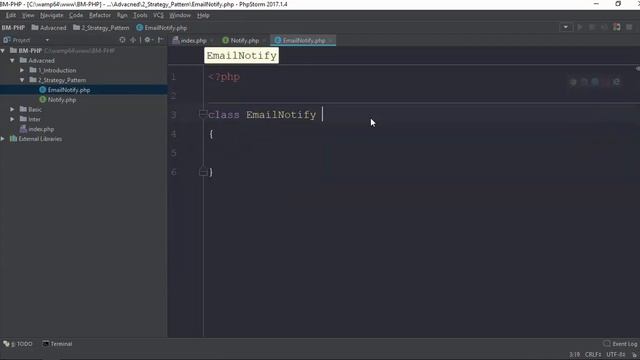Click second browser preview icon in editor
The width and height of the screenshot is (640, 360).
(x=584, y=82)
